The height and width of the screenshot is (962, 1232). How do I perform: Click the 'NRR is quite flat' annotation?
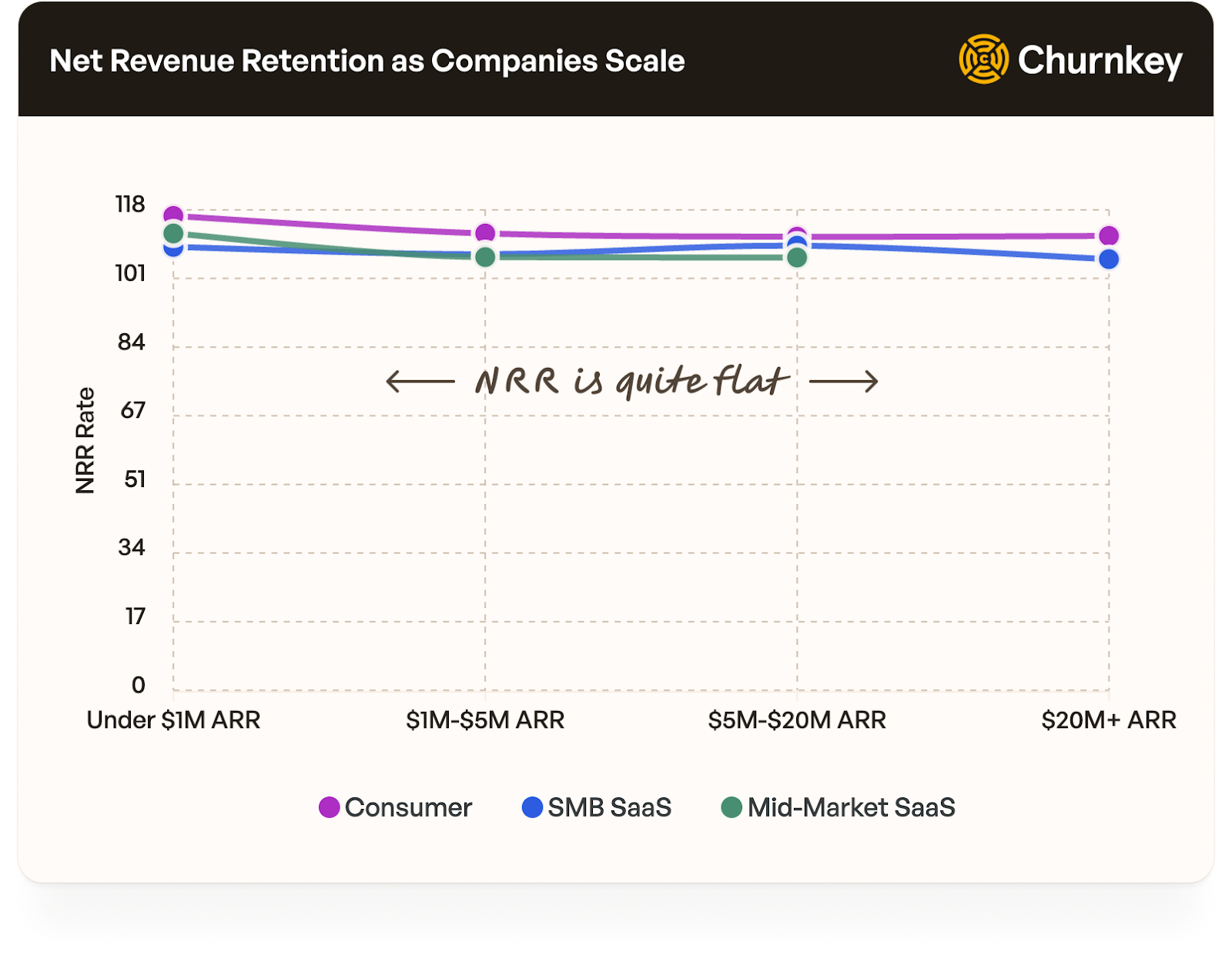point(631,381)
